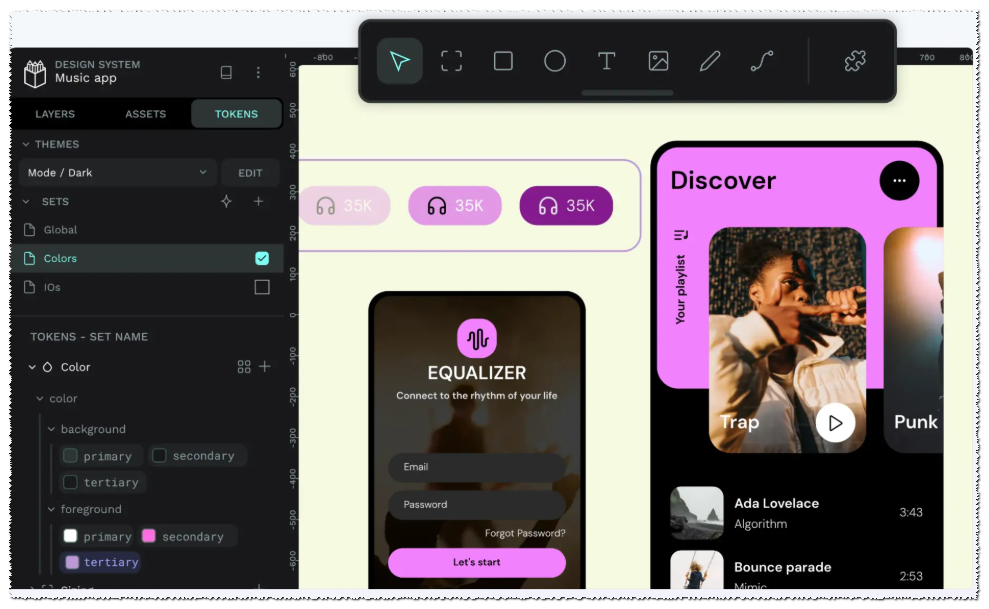Select the Move pointer tool

399,61
